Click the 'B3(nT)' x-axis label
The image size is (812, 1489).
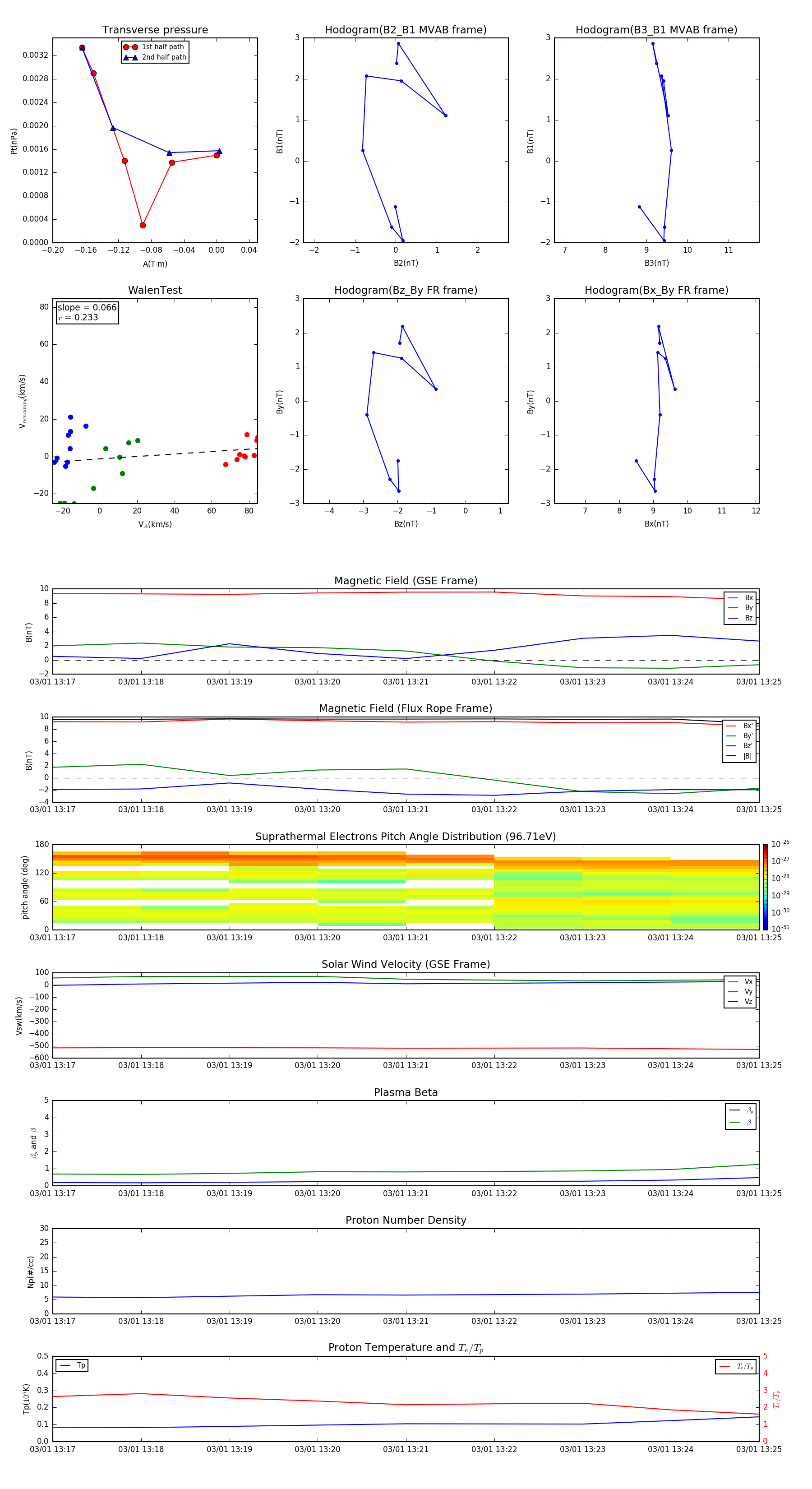[x=656, y=263]
